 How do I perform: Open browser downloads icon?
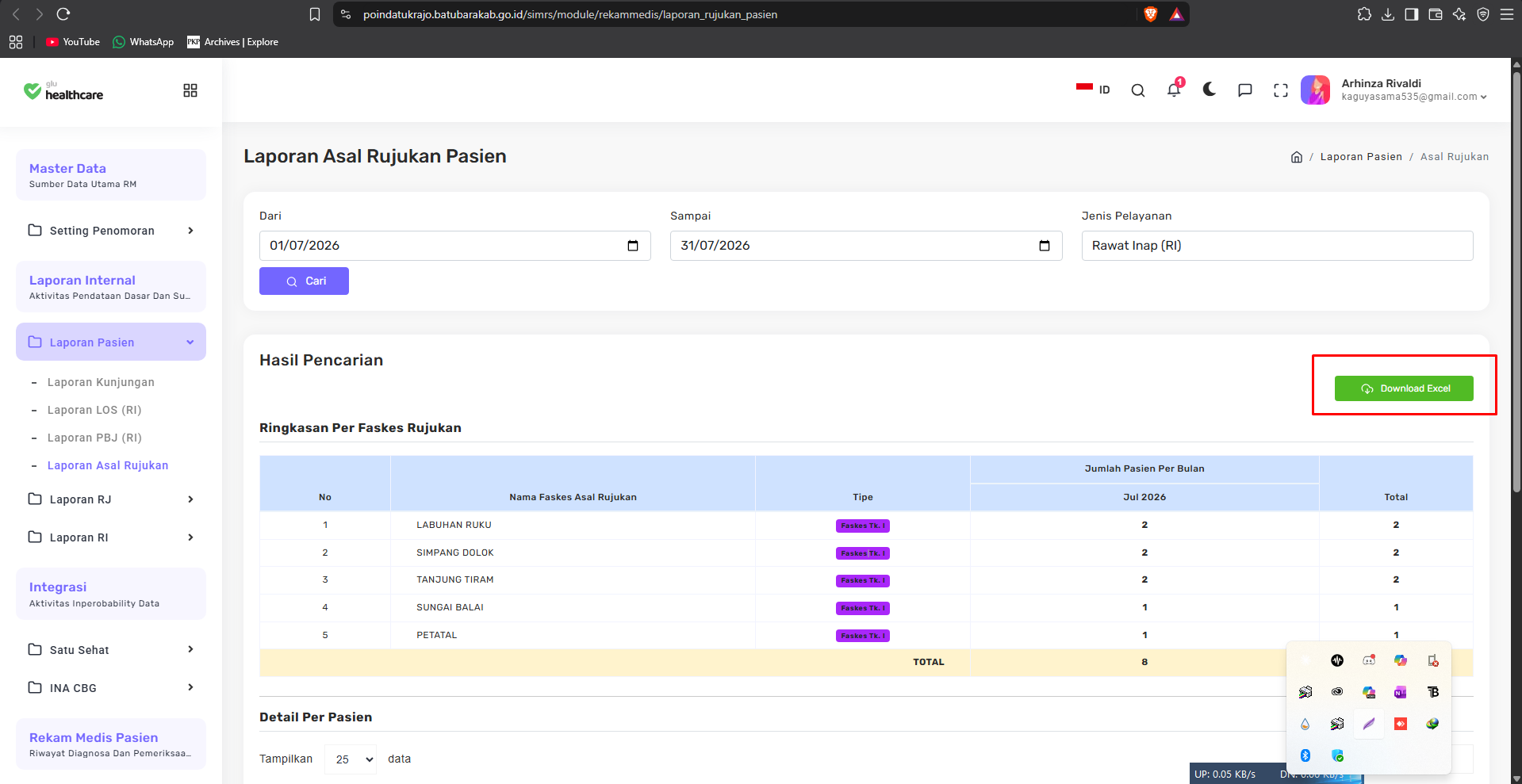pyautogui.click(x=1388, y=14)
